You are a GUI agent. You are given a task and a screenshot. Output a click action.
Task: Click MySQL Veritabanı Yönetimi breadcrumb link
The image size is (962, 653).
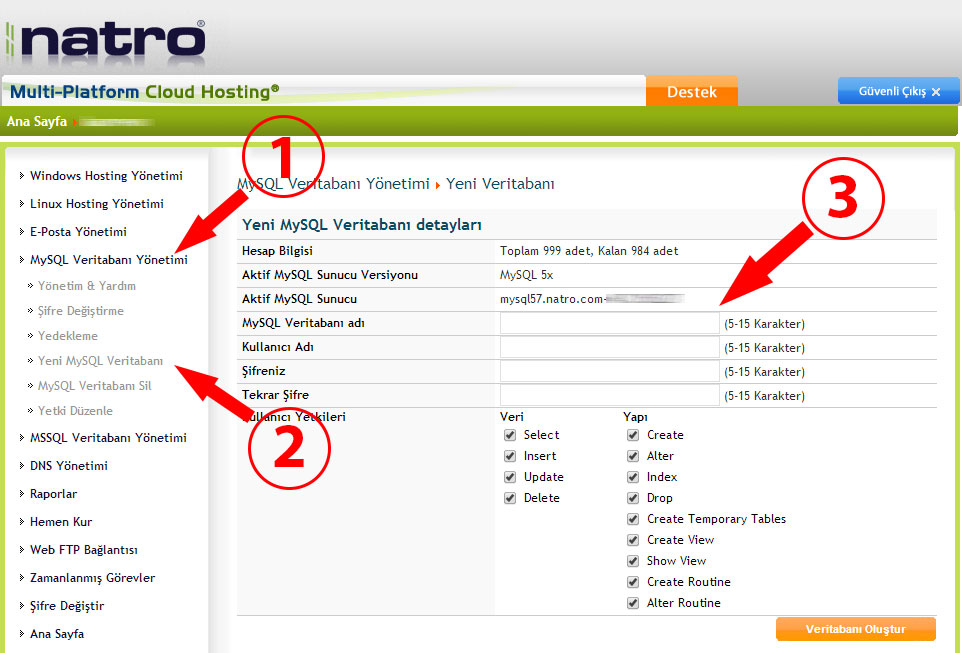tap(333, 184)
